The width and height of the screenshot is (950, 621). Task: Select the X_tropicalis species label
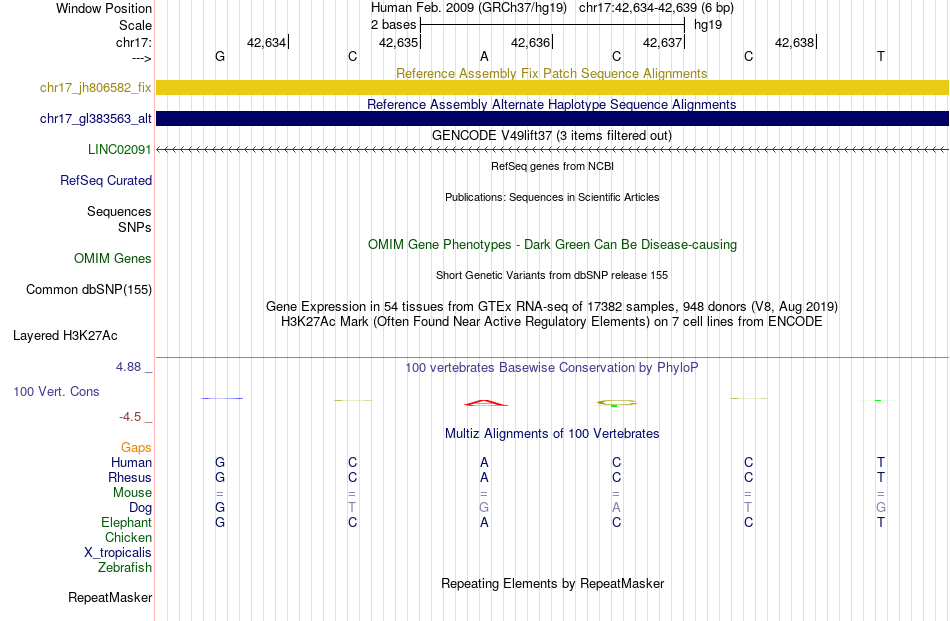(118, 553)
